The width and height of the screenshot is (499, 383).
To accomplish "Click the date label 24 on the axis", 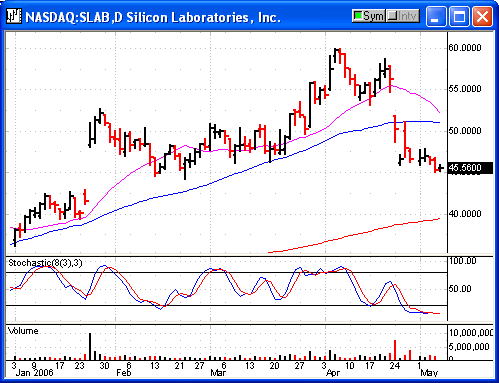I will pyautogui.click(x=395, y=366).
